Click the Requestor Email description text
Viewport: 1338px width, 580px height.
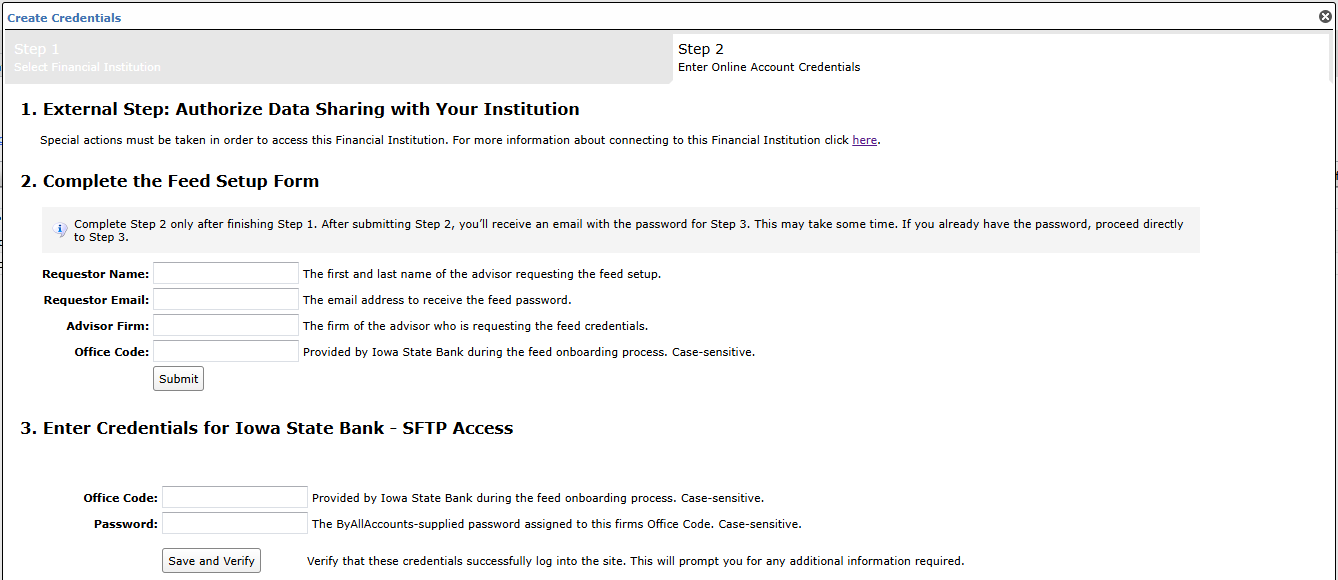[x=437, y=300]
